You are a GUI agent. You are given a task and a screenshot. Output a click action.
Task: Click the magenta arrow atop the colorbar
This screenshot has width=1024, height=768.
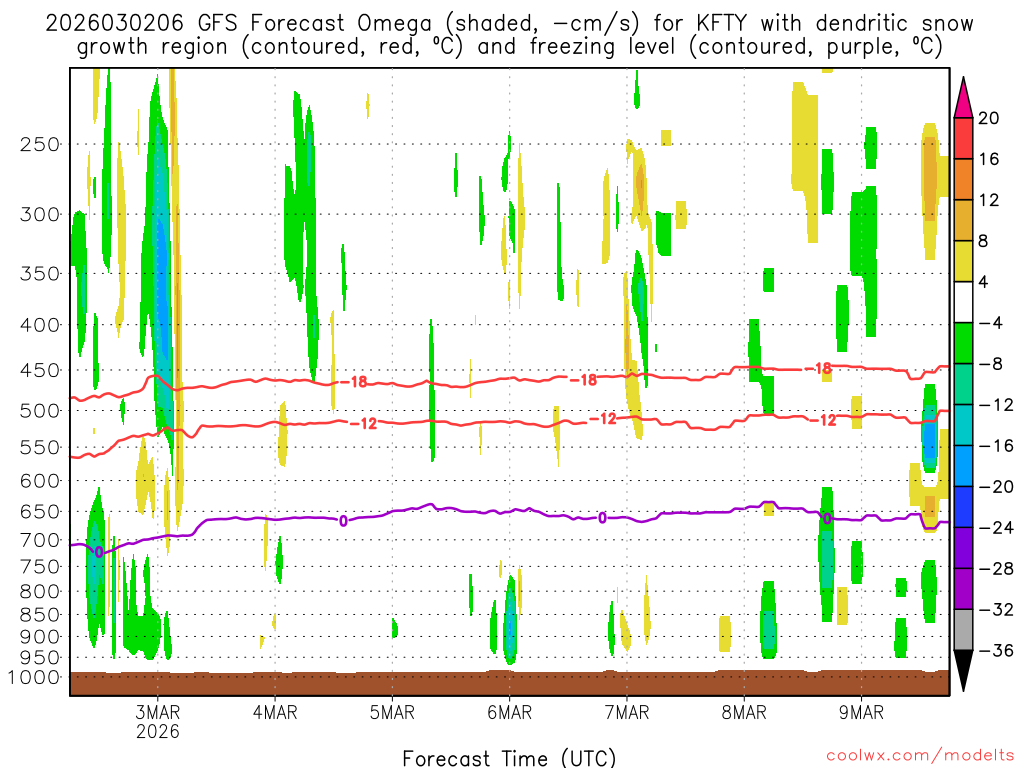[x=963, y=98]
